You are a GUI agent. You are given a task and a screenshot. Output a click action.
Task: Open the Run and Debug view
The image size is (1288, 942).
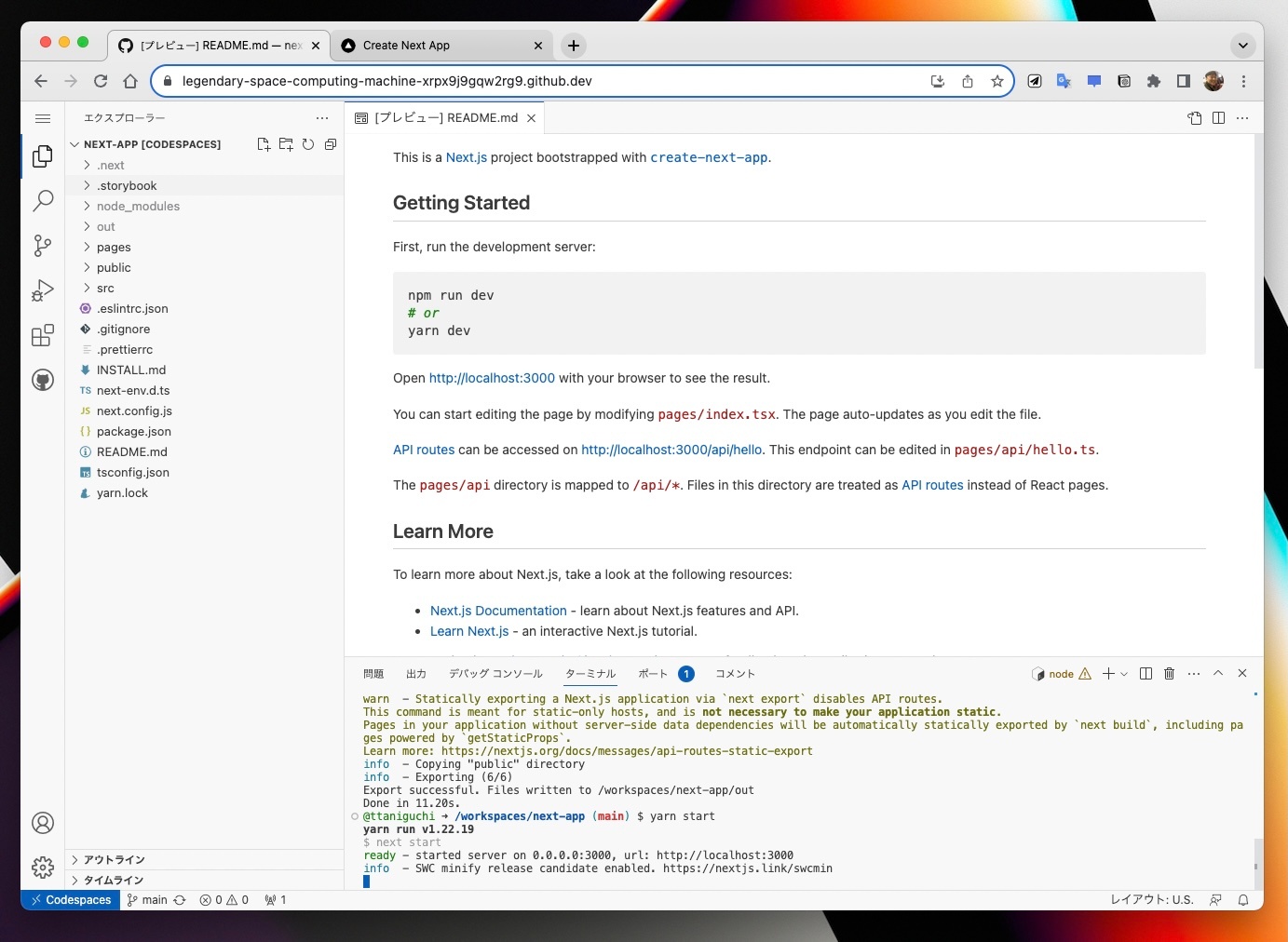[43, 290]
